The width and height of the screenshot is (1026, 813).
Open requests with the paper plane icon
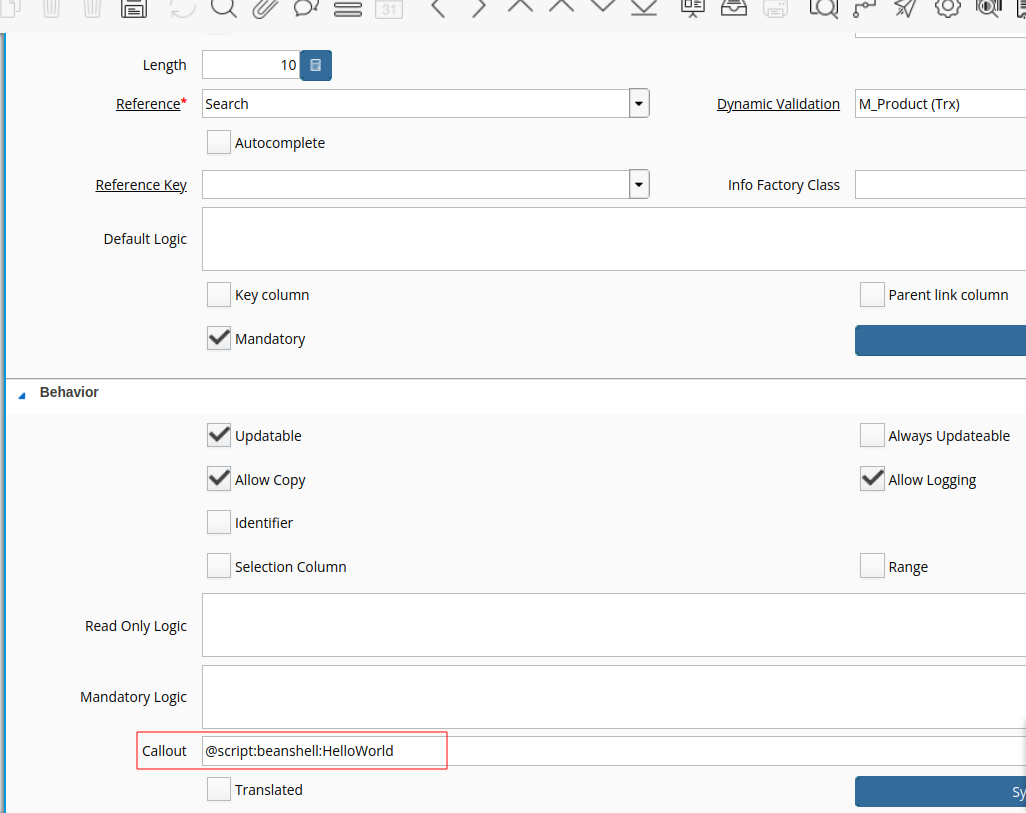click(x=906, y=8)
